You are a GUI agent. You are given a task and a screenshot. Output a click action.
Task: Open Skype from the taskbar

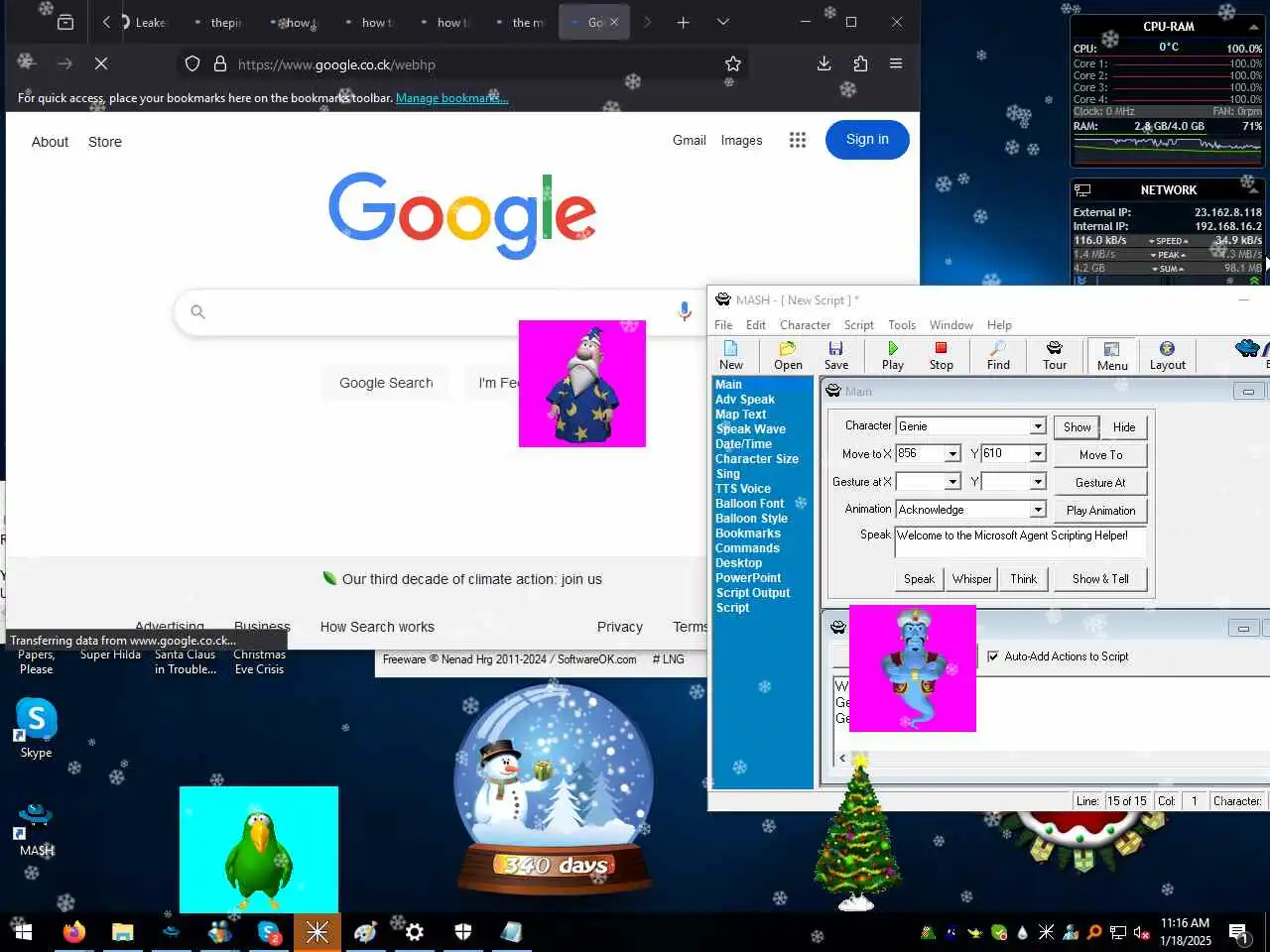[269, 932]
